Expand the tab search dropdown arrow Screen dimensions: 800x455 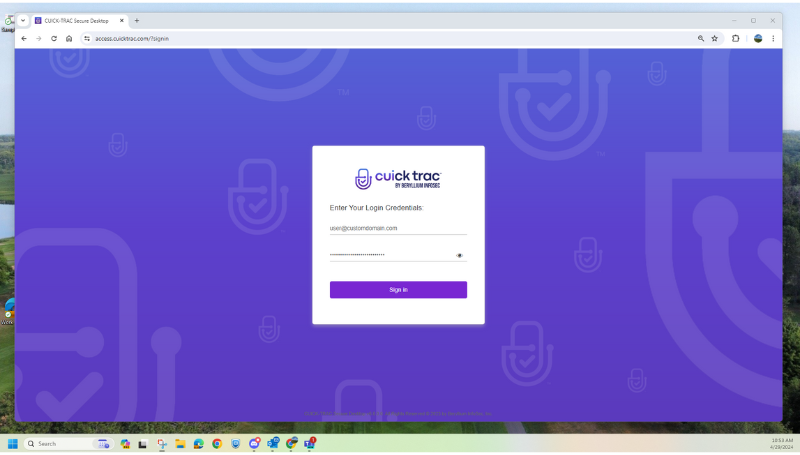point(22,21)
